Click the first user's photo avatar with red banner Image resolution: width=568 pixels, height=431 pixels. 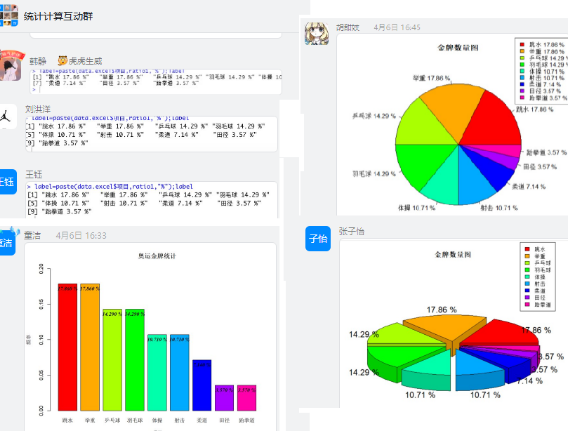(x=11, y=66)
